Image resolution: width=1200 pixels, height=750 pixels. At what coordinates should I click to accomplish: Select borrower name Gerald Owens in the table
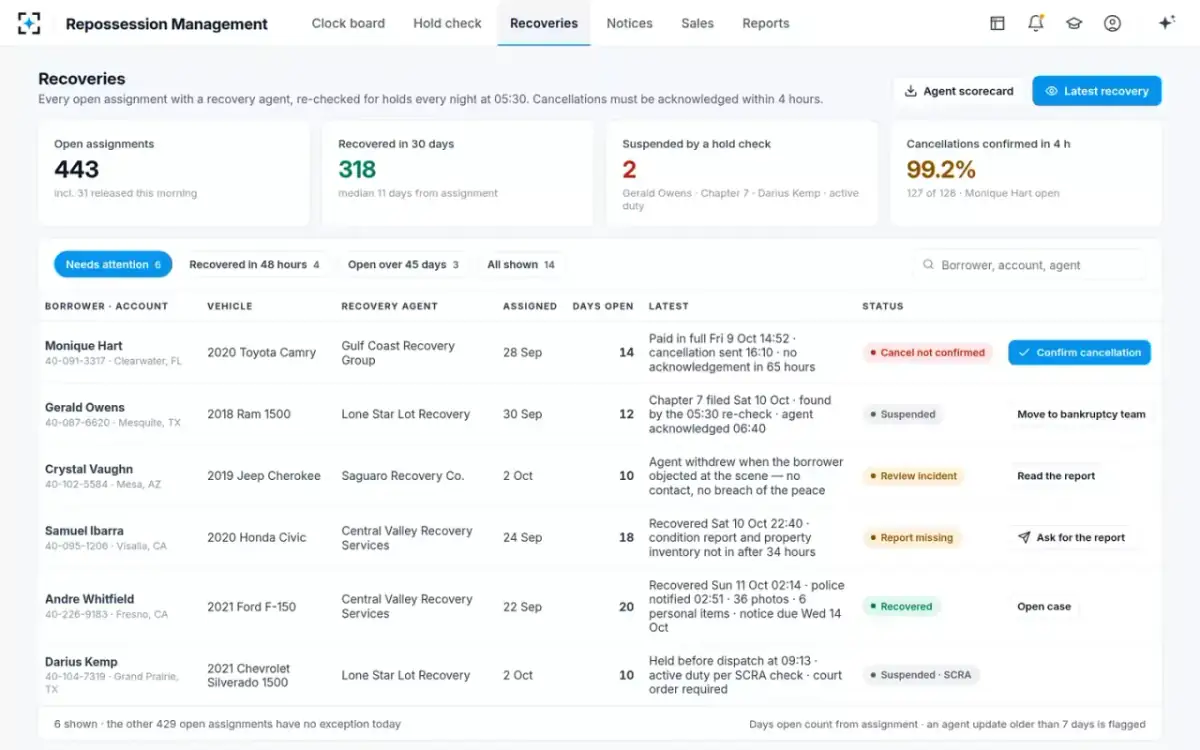85,408
